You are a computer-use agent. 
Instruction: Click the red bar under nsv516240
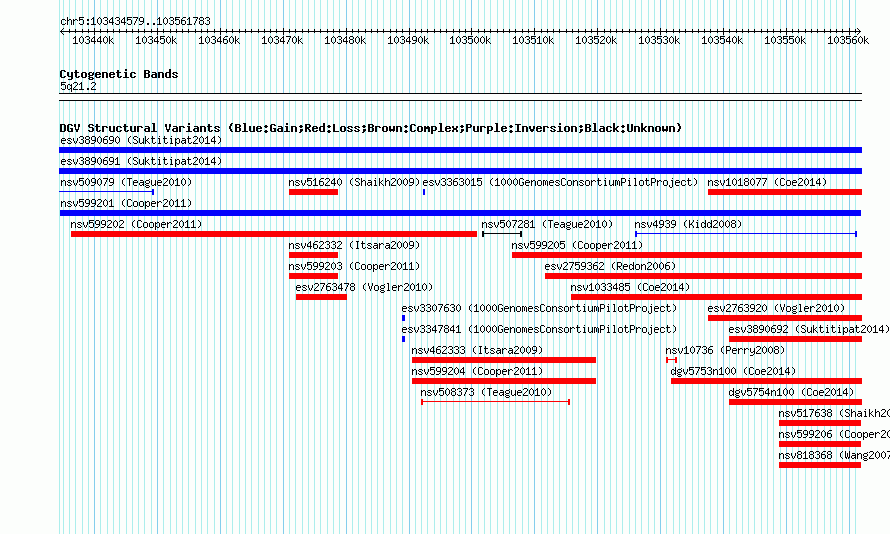click(x=313, y=192)
